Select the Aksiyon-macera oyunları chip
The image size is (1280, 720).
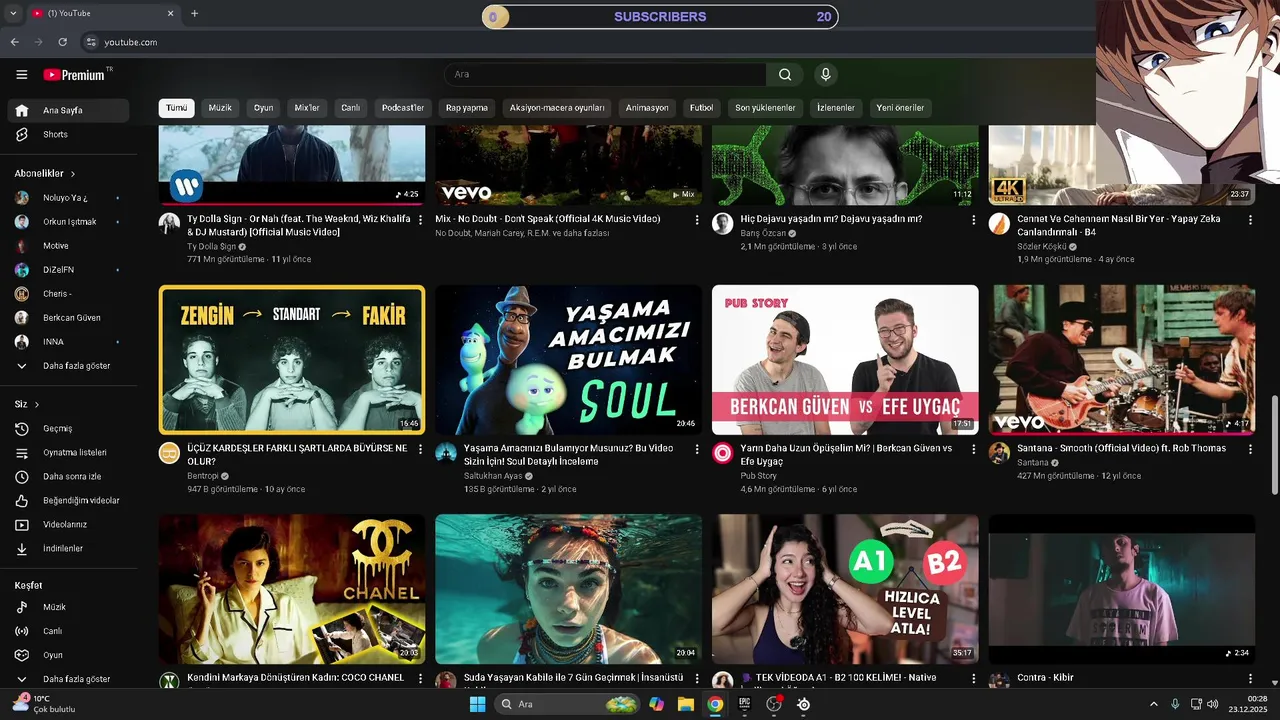click(557, 108)
